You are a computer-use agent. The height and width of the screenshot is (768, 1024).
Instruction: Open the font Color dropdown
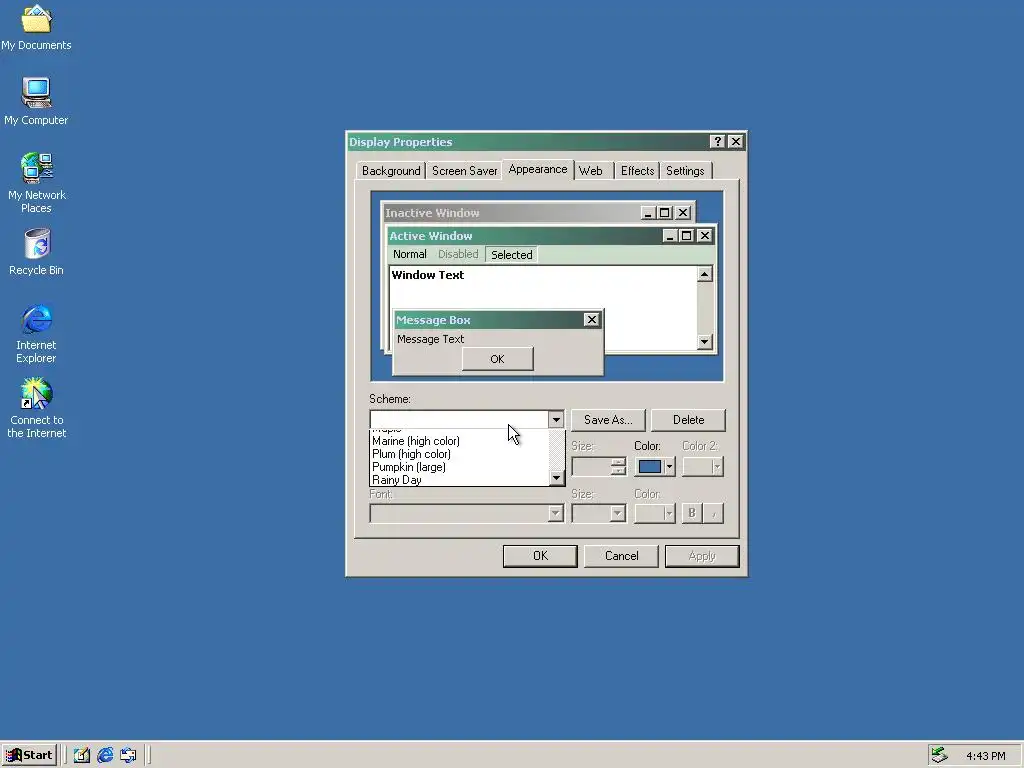coord(654,513)
